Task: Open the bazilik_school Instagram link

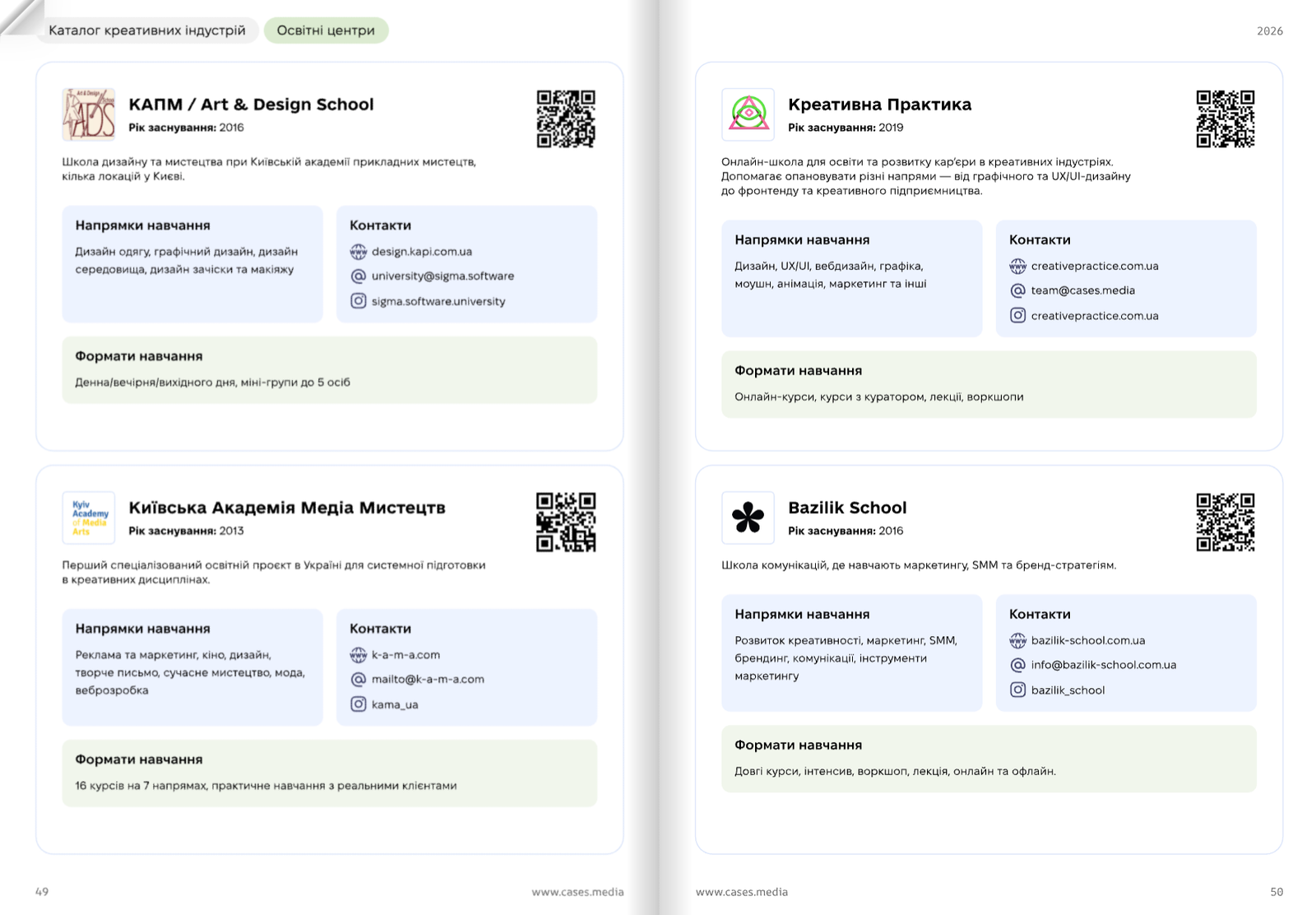Action: point(1068,690)
